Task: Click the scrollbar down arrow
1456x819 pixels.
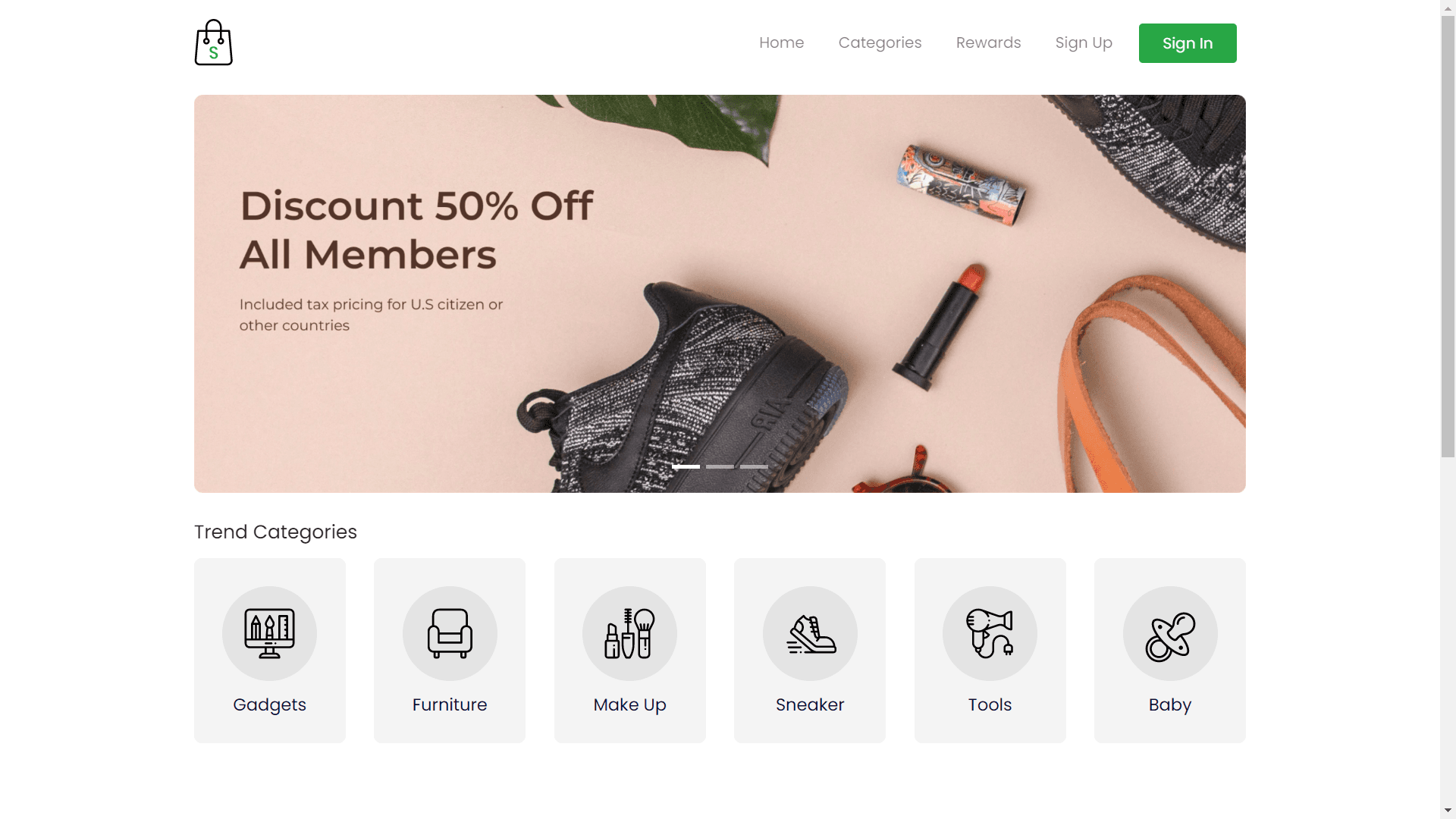Action: [x=1448, y=811]
